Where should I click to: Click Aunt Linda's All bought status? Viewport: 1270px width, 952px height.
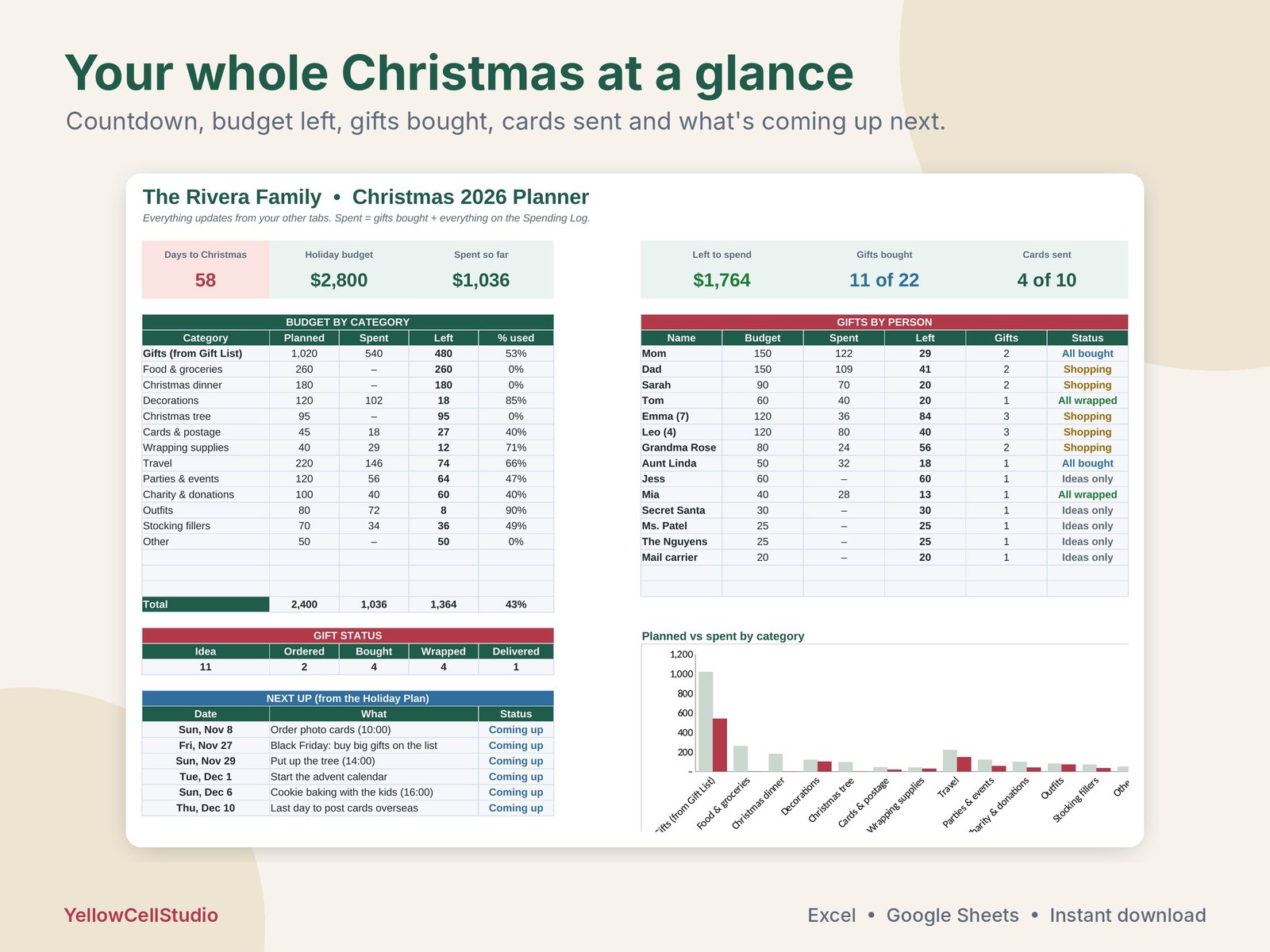[x=1087, y=463]
